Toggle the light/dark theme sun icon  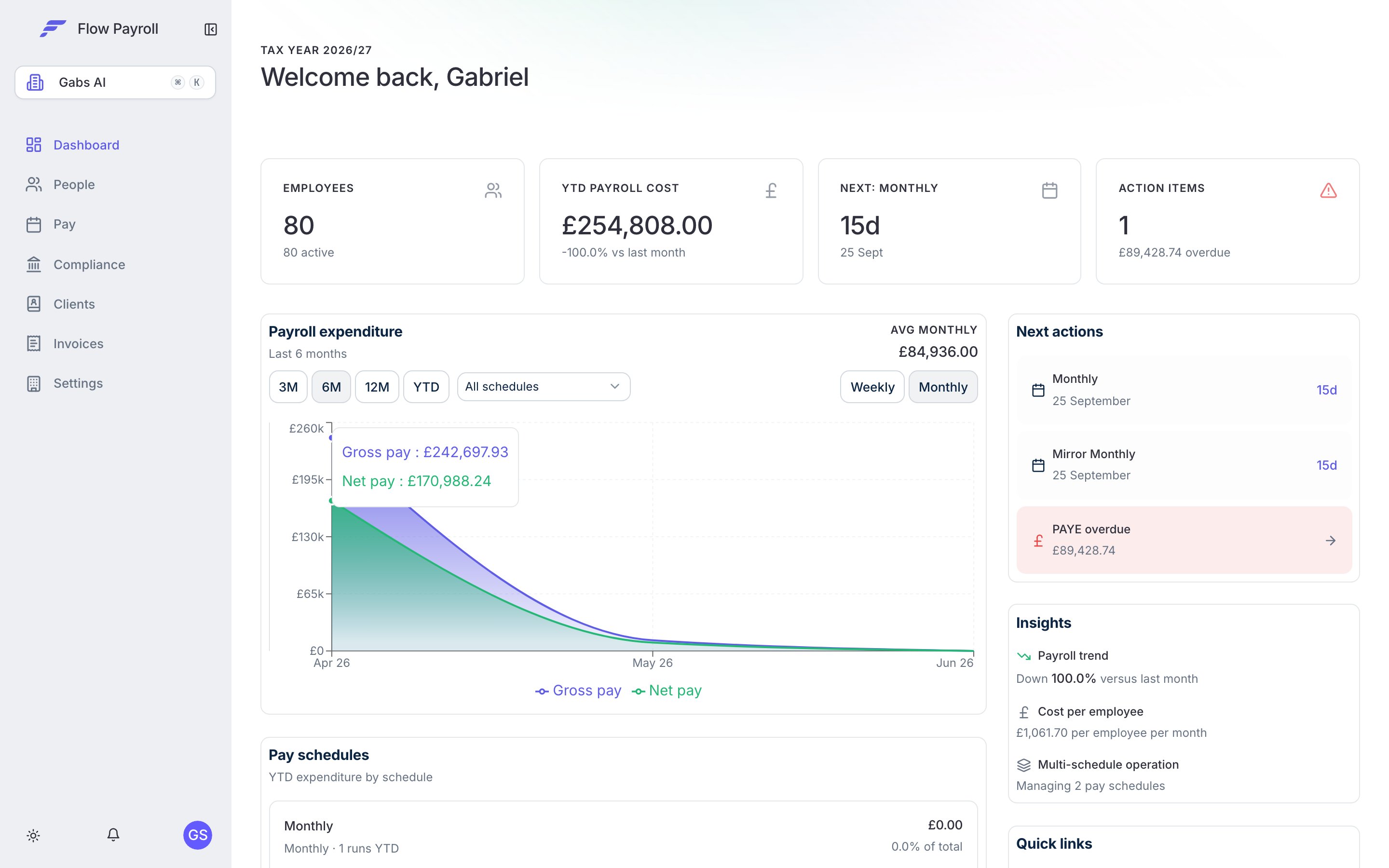click(x=33, y=835)
